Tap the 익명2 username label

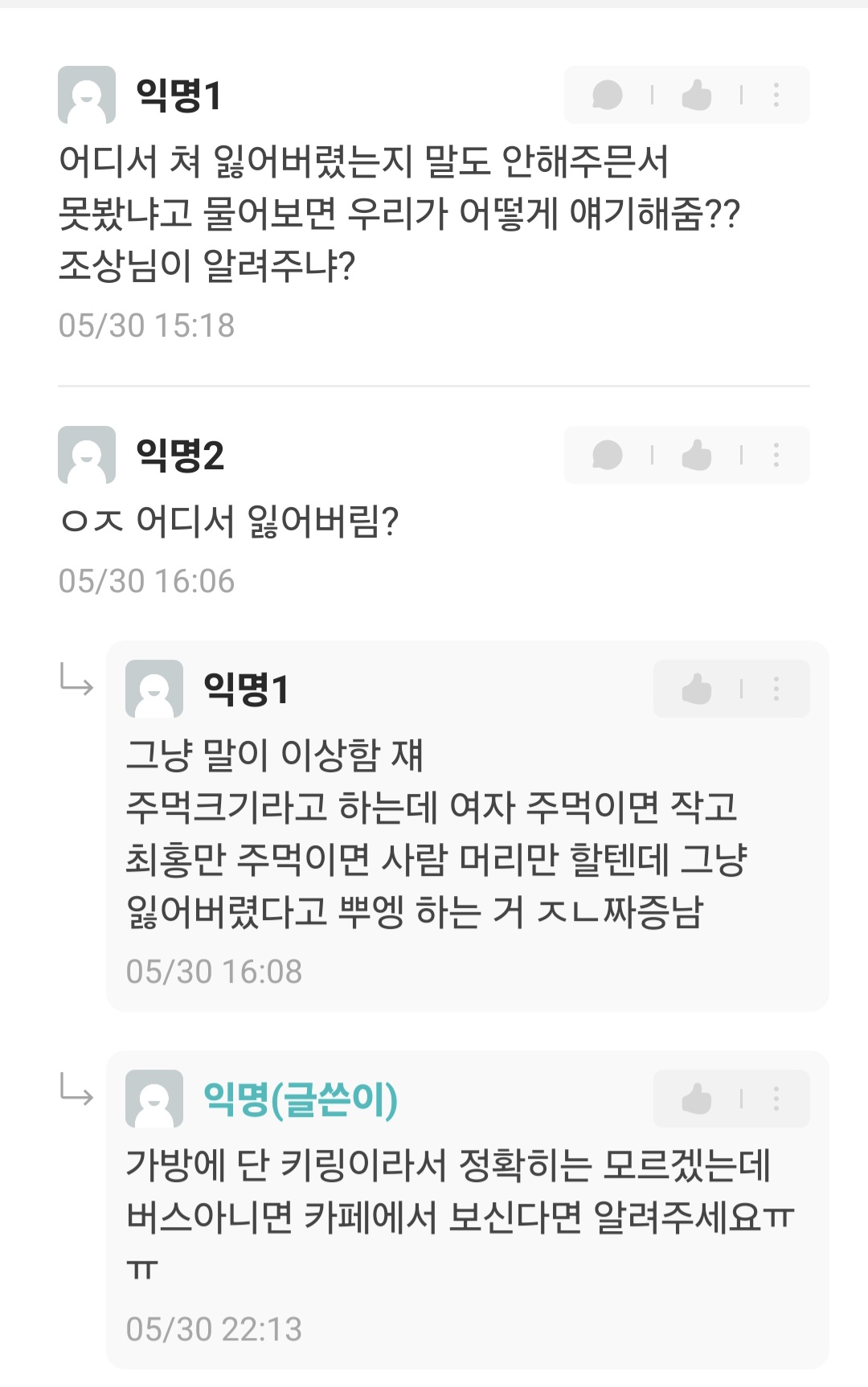[x=180, y=456]
